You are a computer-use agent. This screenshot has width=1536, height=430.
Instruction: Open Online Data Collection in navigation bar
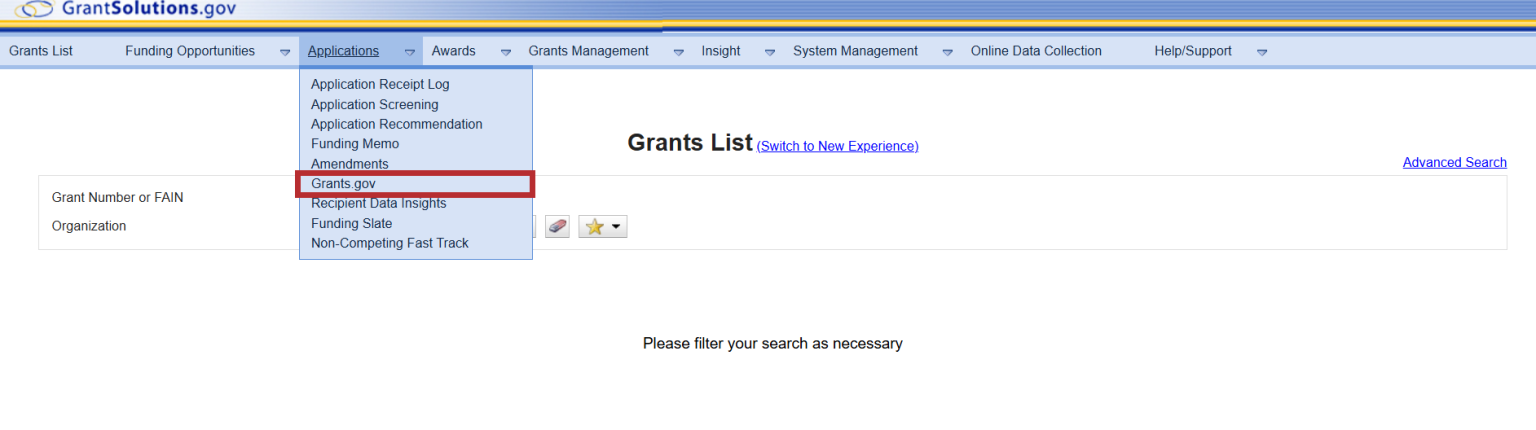pyautogui.click(x=1036, y=51)
